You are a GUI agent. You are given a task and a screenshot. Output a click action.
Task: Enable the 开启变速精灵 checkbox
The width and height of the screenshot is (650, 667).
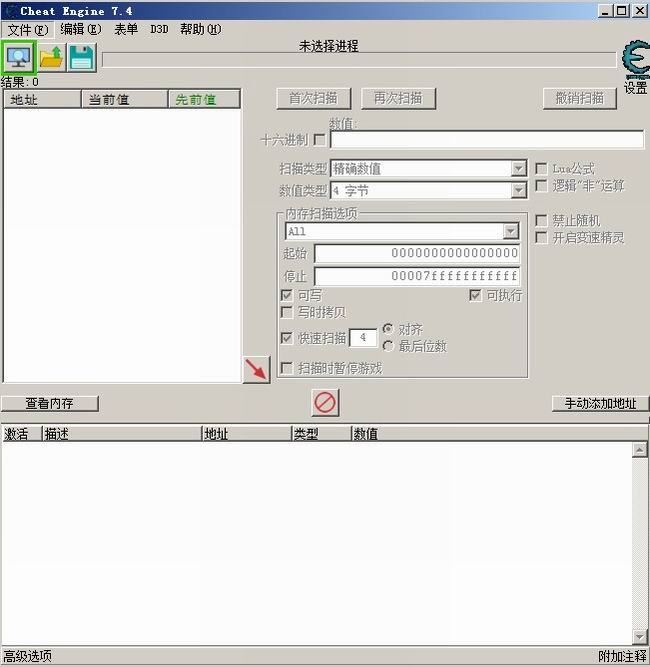(541, 237)
